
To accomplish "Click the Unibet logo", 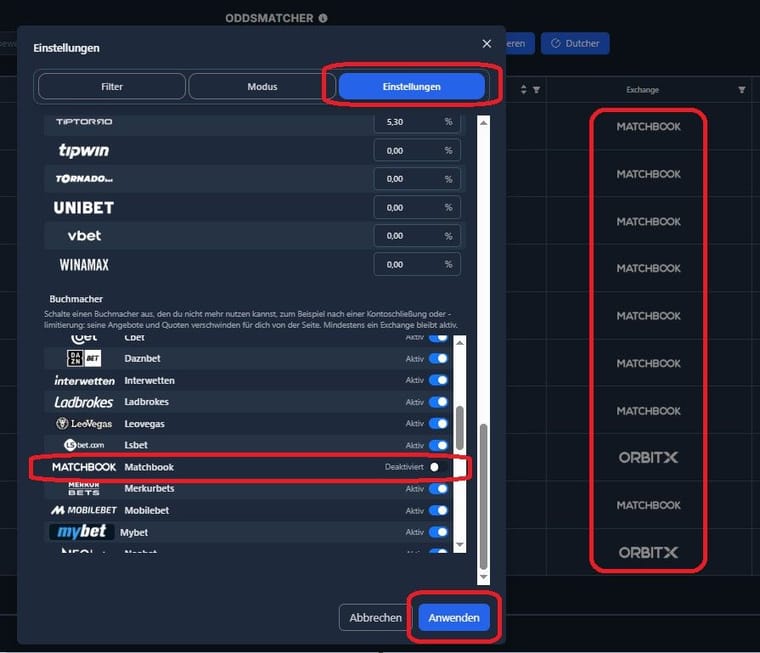I will (x=84, y=207).
